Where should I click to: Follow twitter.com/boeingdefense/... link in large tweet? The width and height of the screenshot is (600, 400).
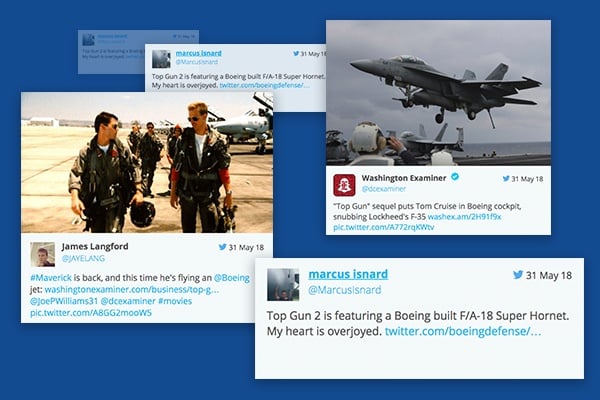coord(463,331)
